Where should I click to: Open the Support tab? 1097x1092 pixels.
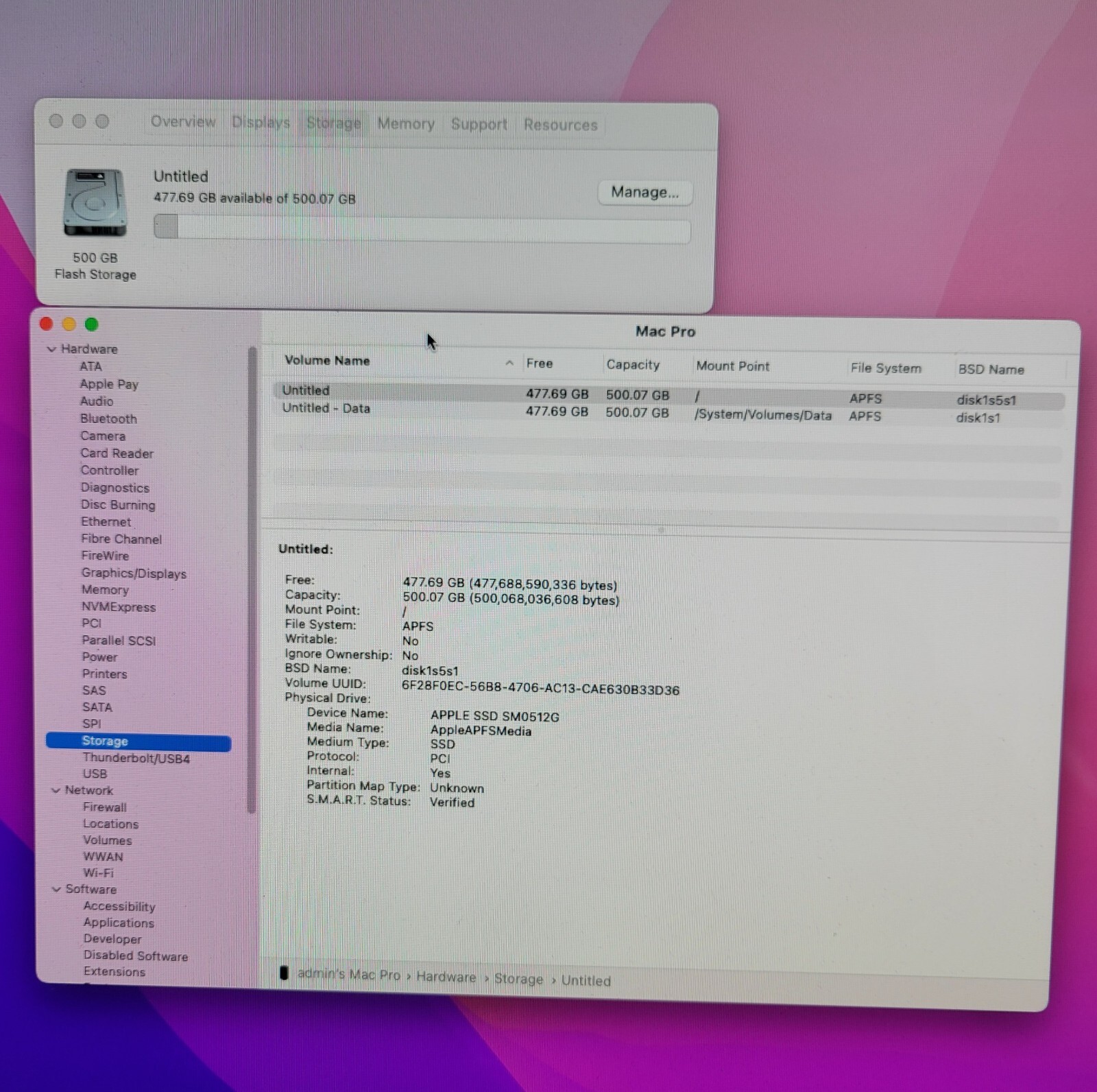coord(479,124)
